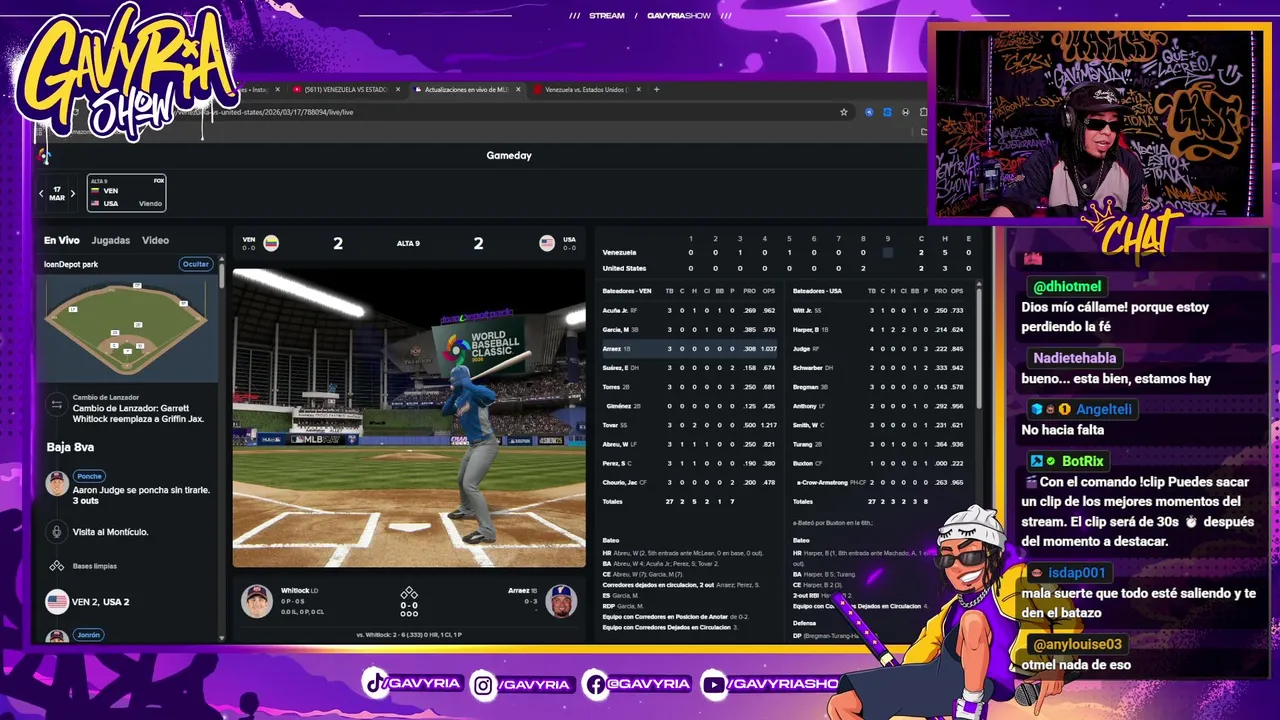Close the 'Actualizaciones en vivo de MLB' tab

(x=518, y=89)
